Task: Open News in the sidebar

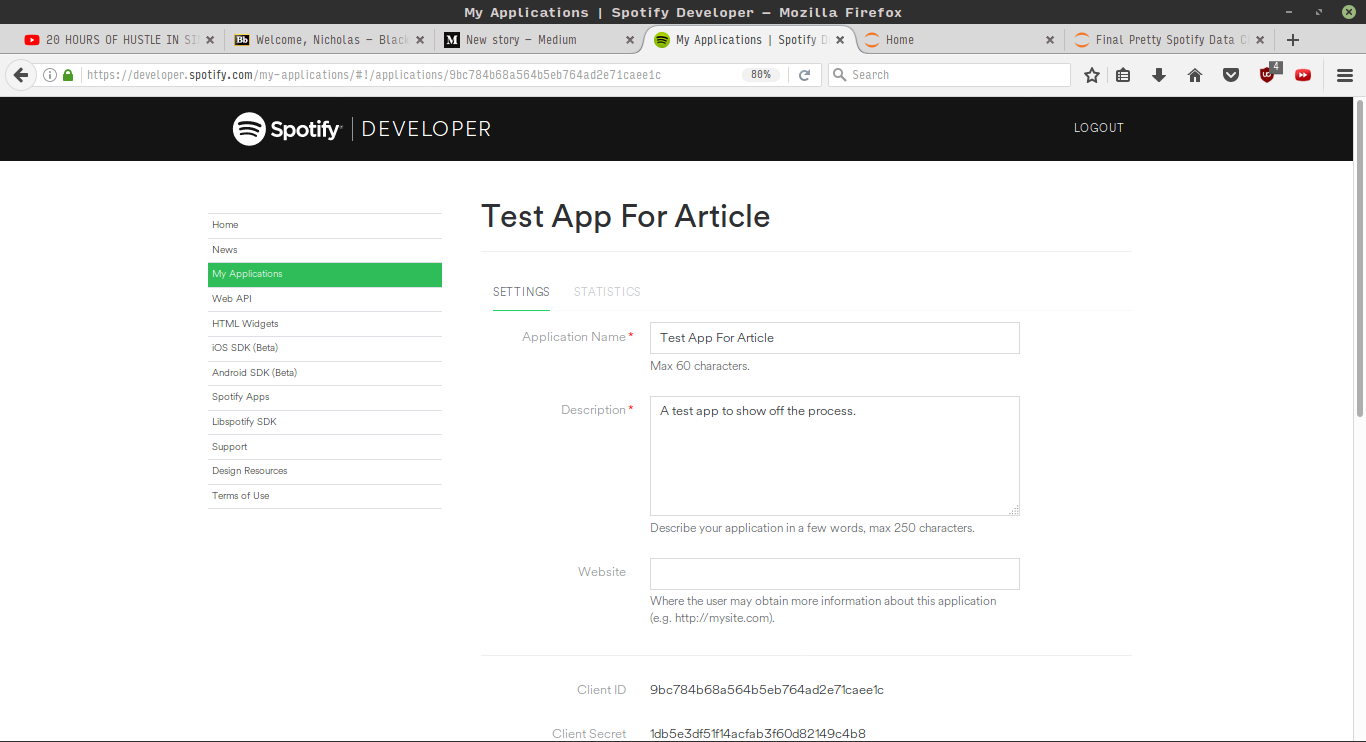Action: (x=325, y=250)
